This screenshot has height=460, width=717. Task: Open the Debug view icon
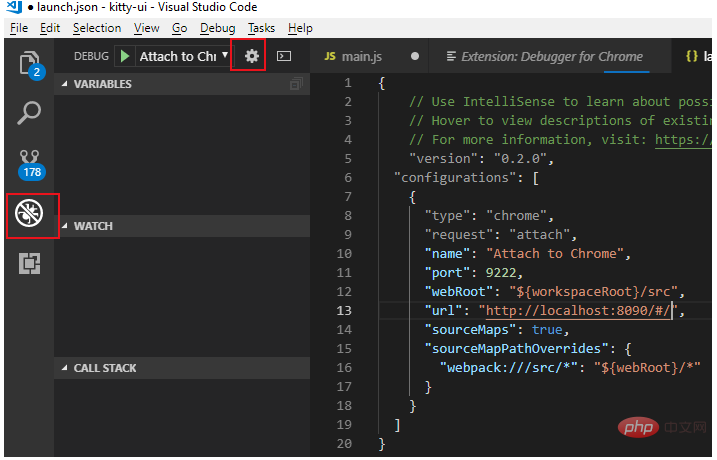pyautogui.click(x=31, y=215)
